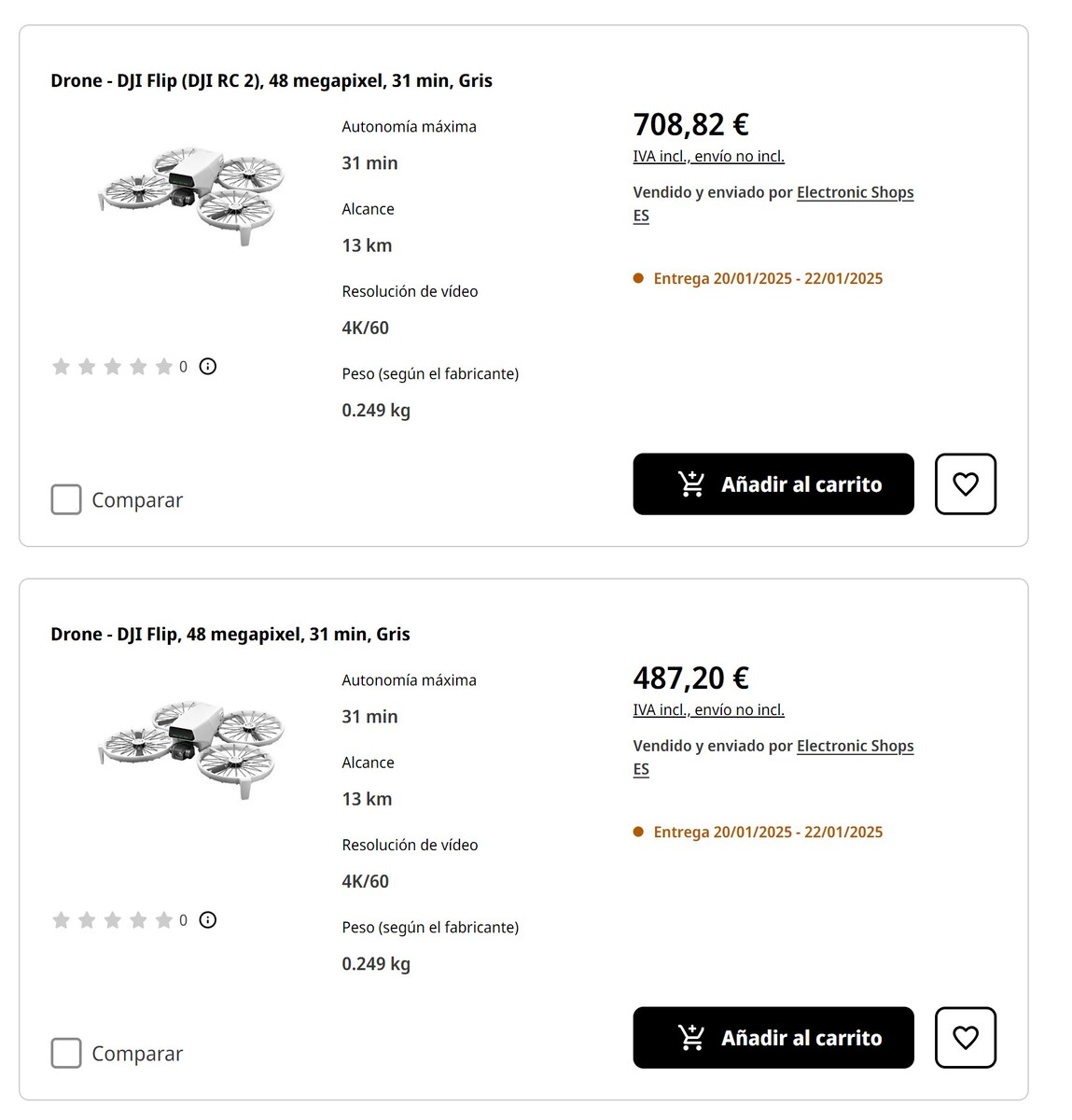Add DJI Flip RC 2 drone to wishlist
Viewport: 1072px width, 1120px height.
tap(965, 483)
